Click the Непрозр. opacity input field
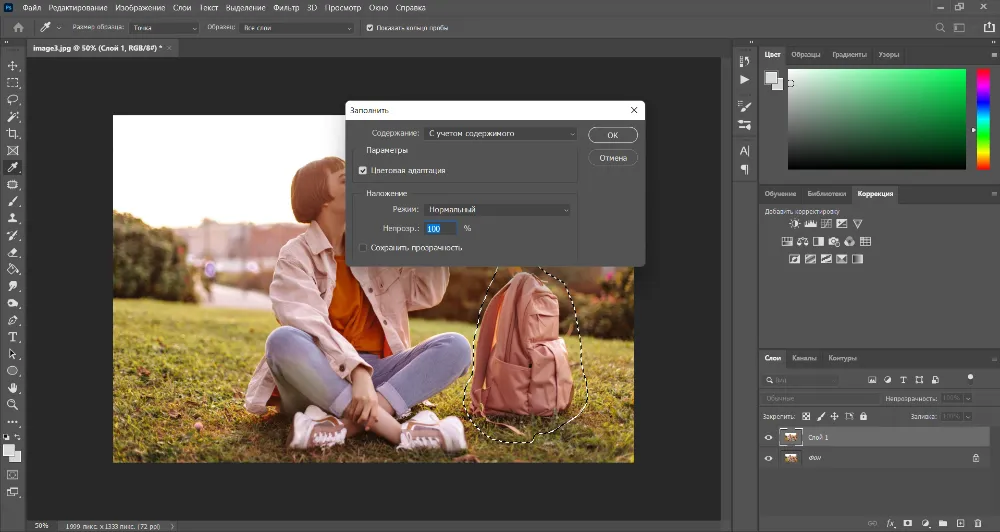The image size is (1000, 532). [x=440, y=229]
